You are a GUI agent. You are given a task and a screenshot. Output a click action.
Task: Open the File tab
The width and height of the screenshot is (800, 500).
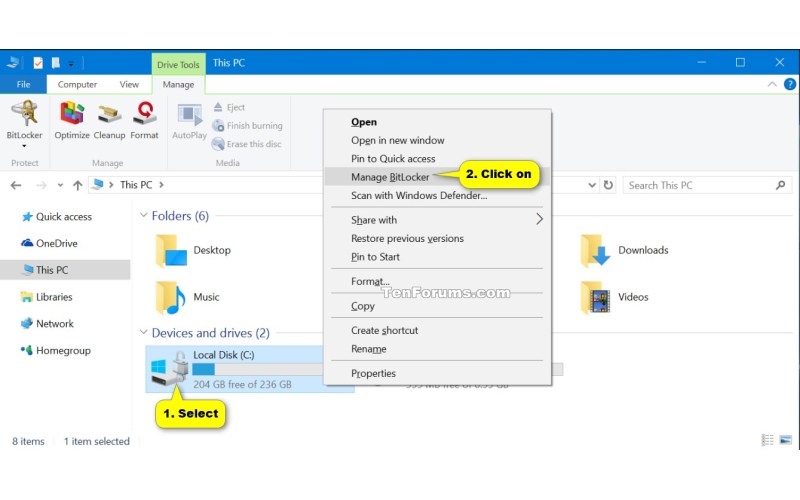(x=23, y=84)
